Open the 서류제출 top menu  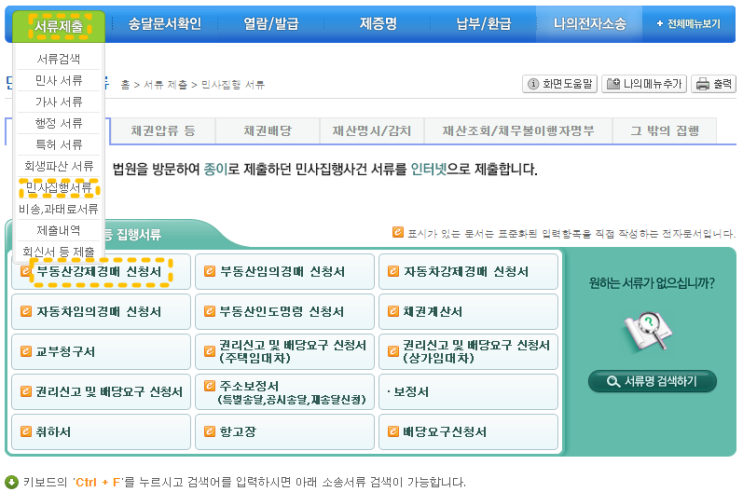pos(59,26)
